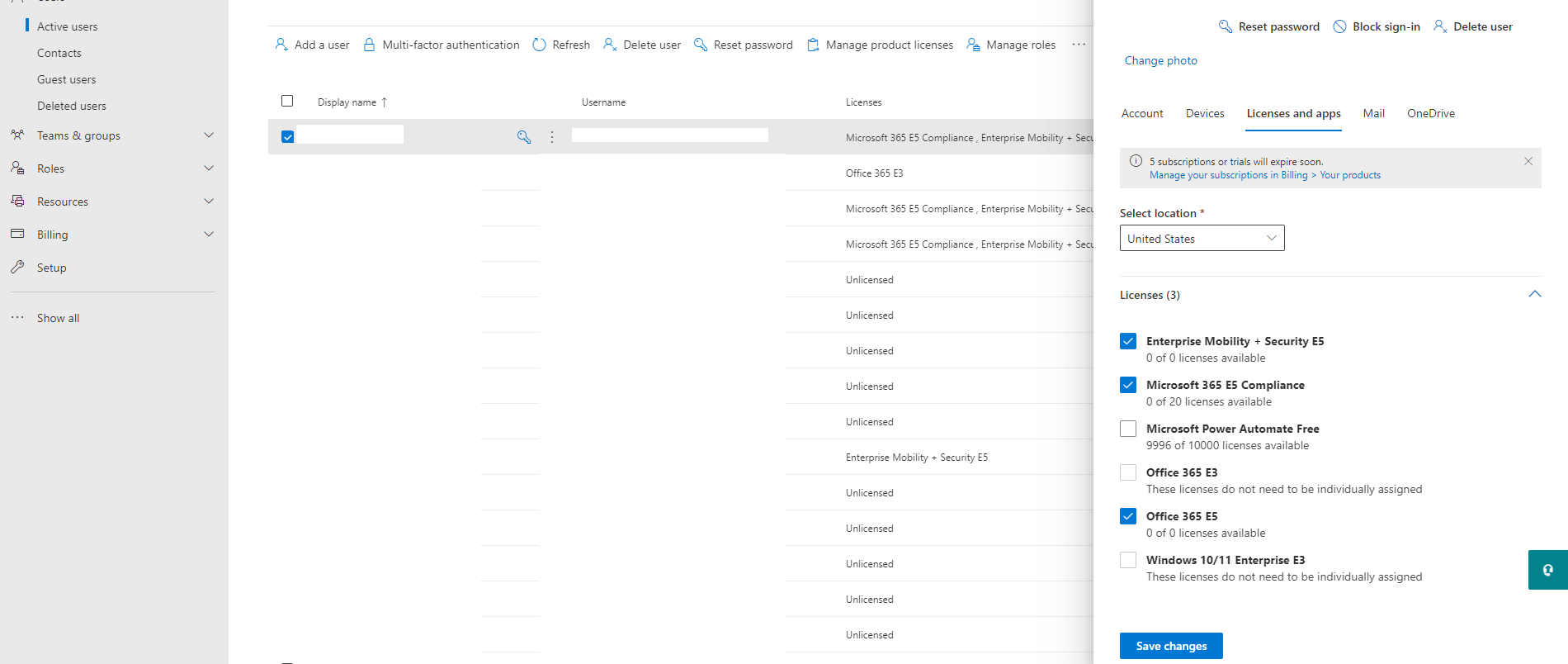The image size is (1568, 664).
Task: Select Licenses and apps tab
Action: [x=1293, y=113]
